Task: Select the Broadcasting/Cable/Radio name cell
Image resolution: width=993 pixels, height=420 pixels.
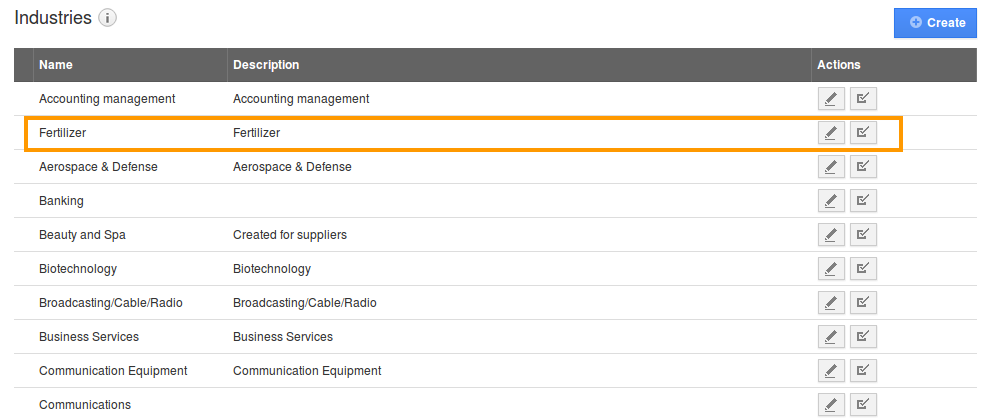Action: [x=111, y=303]
